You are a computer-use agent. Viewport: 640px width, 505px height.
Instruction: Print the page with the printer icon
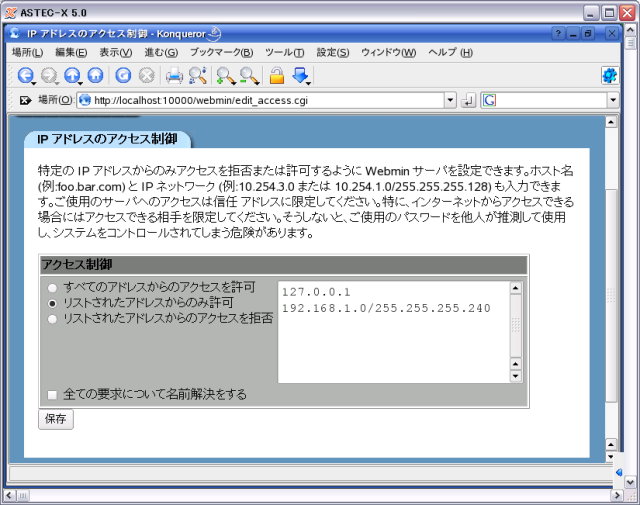(174, 75)
